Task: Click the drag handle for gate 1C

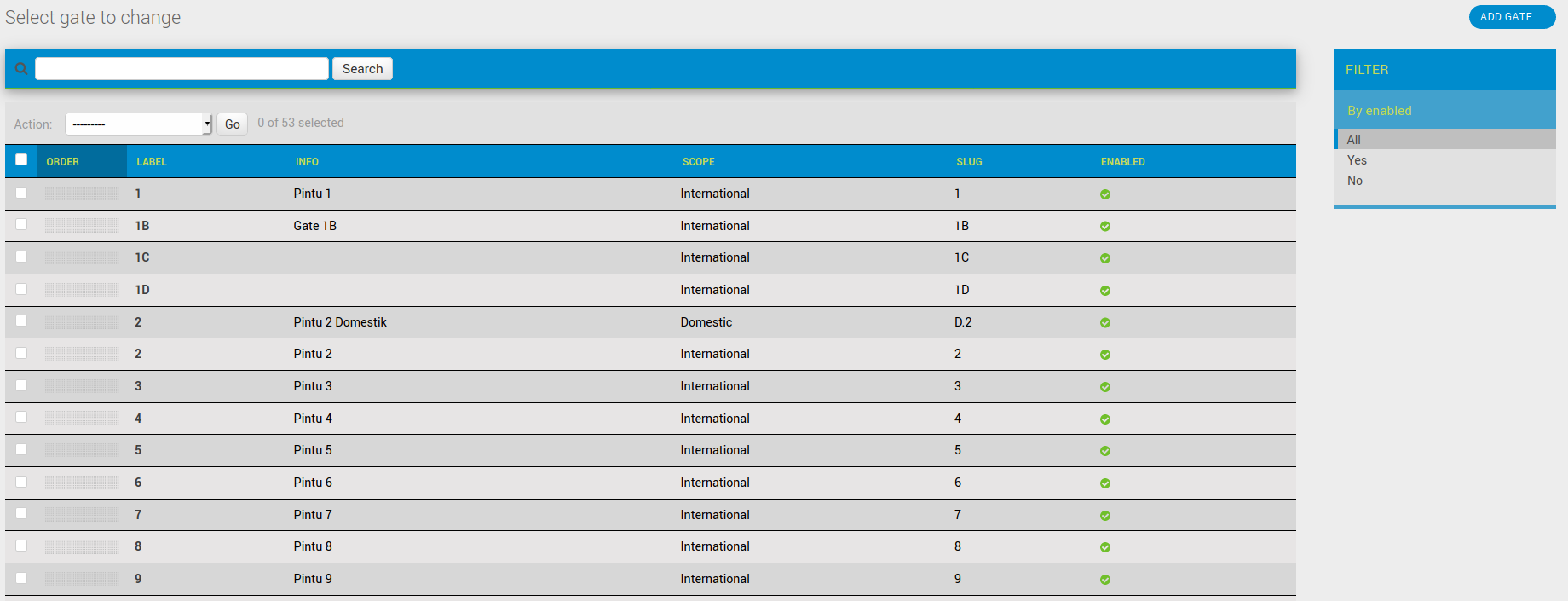Action: 82,257
